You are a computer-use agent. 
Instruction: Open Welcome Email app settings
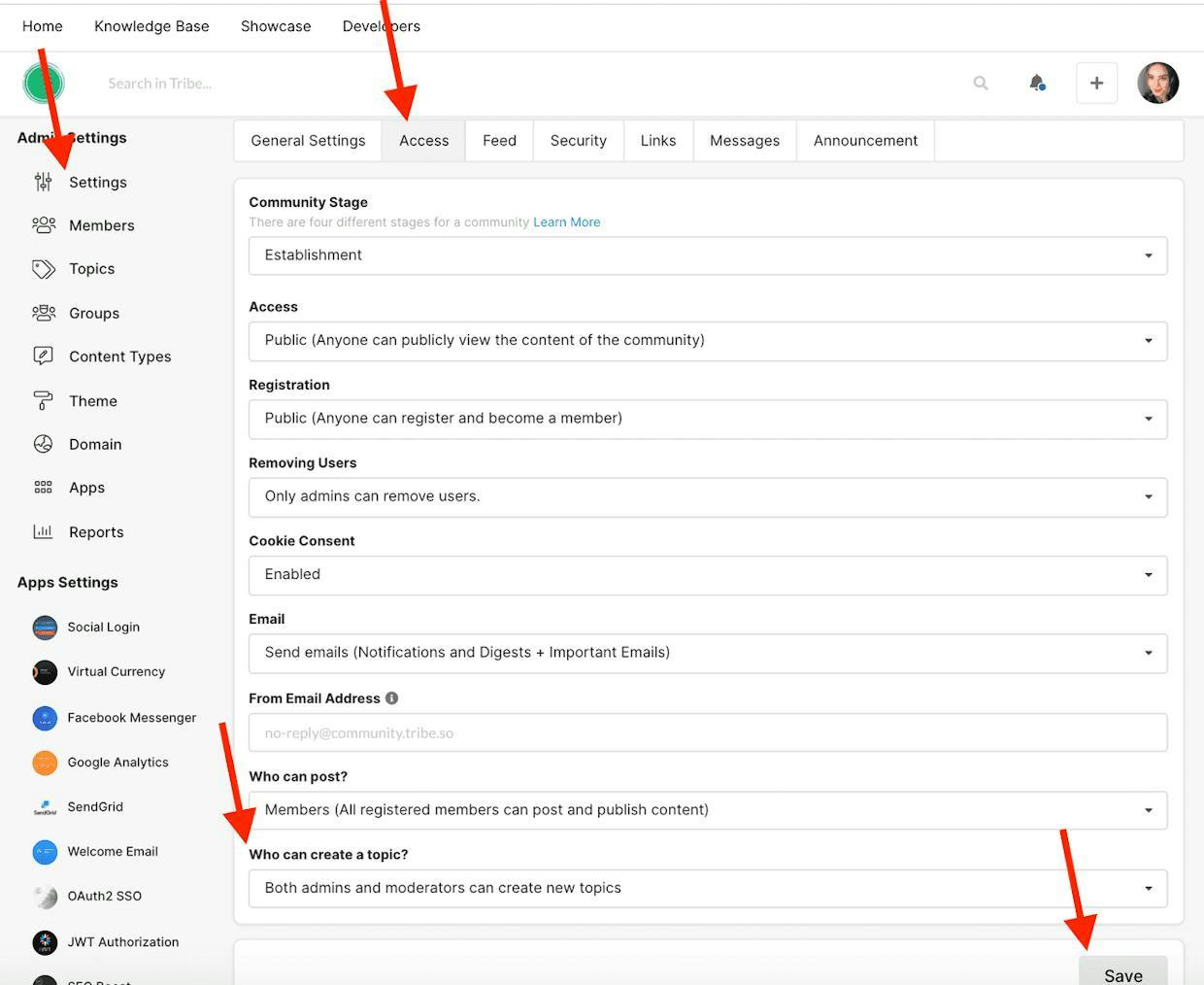pyautogui.click(x=113, y=852)
